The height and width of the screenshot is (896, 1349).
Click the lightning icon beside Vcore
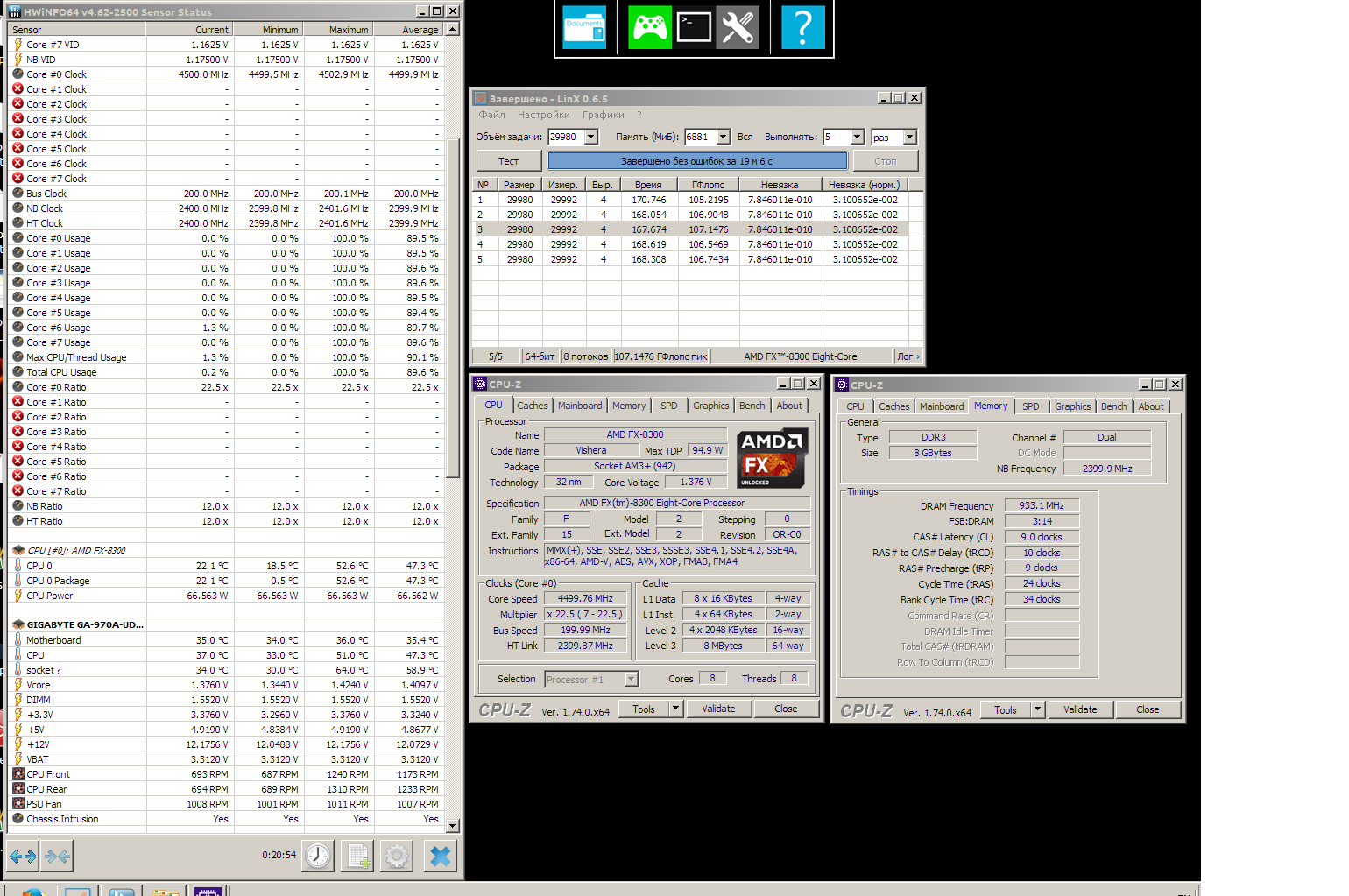[18, 685]
